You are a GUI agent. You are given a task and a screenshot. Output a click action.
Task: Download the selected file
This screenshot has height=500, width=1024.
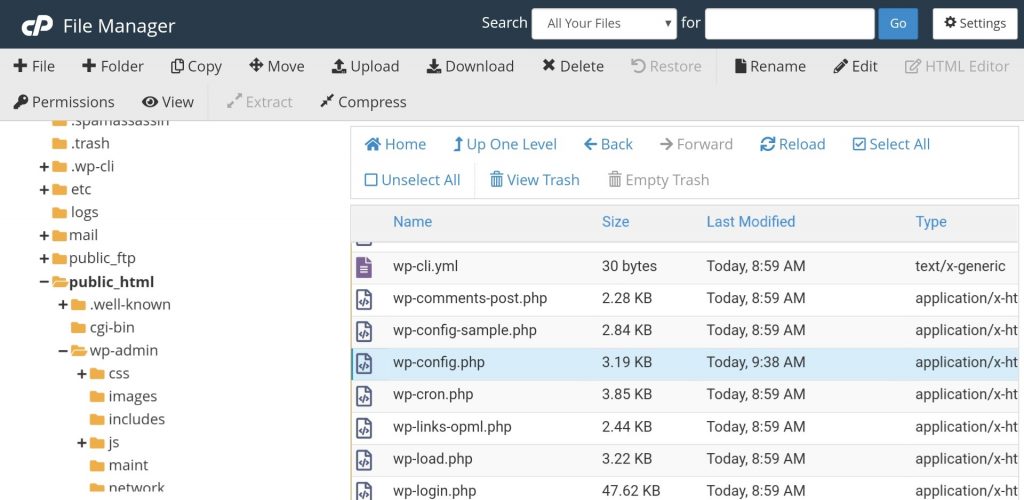470,66
